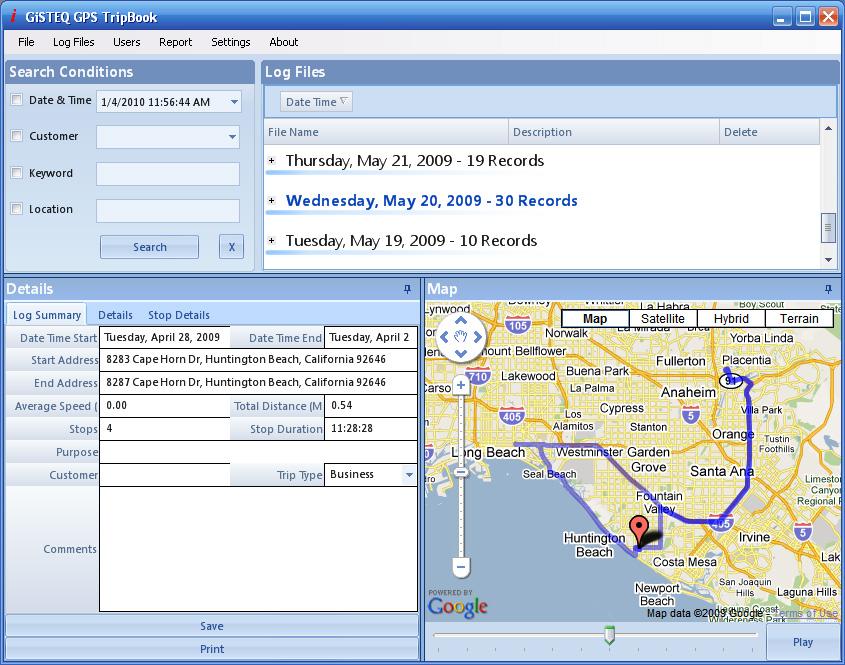Switch map view to Satellite
The height and width of the screenshot is (665, 845).
(x=663, y=318)
